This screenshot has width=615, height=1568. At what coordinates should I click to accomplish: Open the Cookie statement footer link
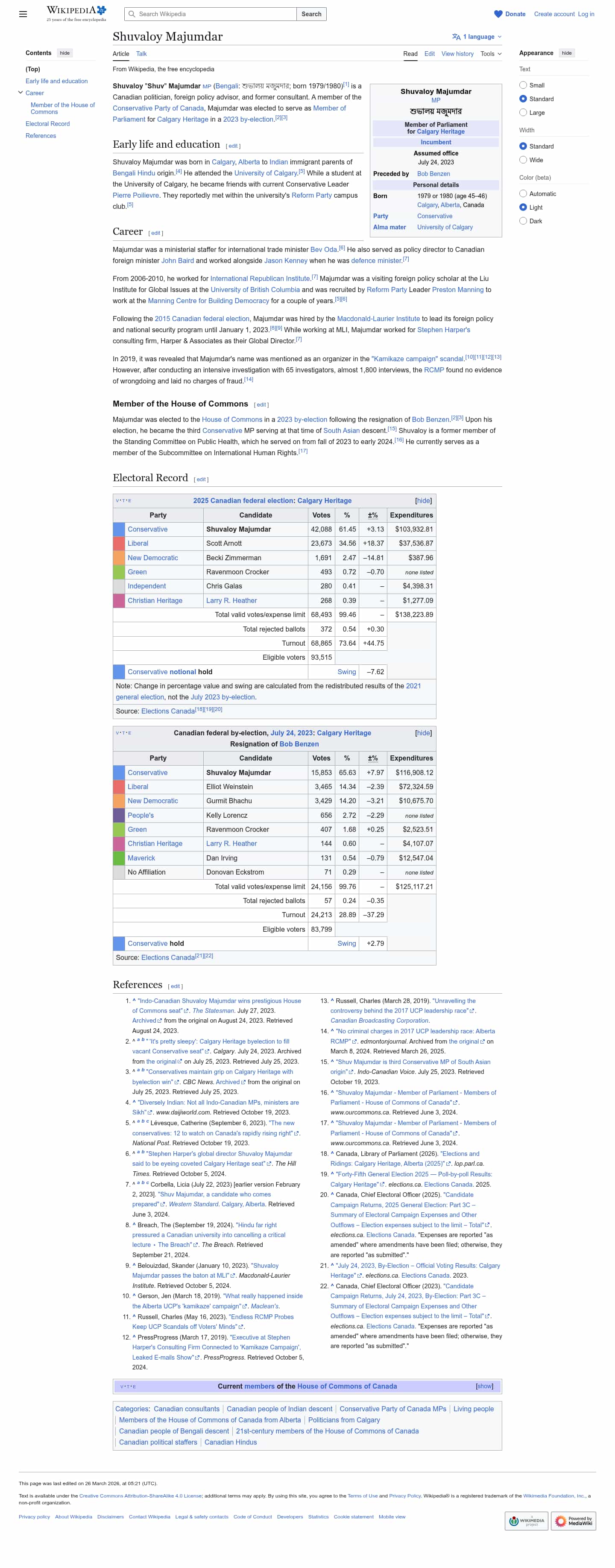coord(354,1517)
